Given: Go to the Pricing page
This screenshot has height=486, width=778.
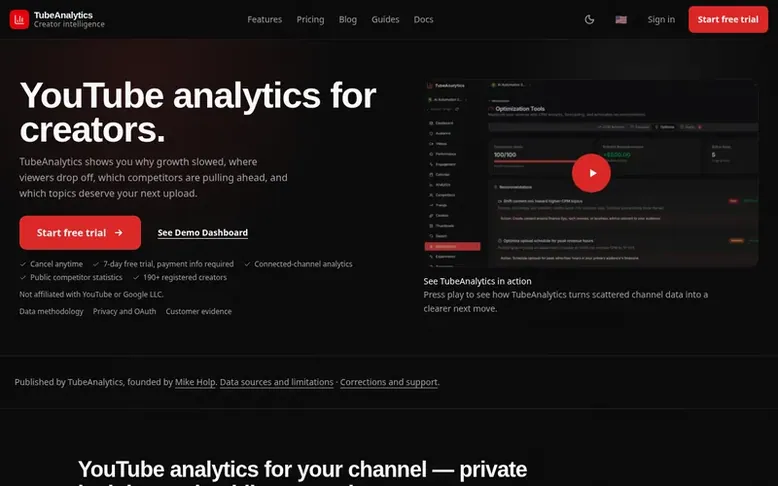Looking at the screenshot, I should (x=310, y=19).
